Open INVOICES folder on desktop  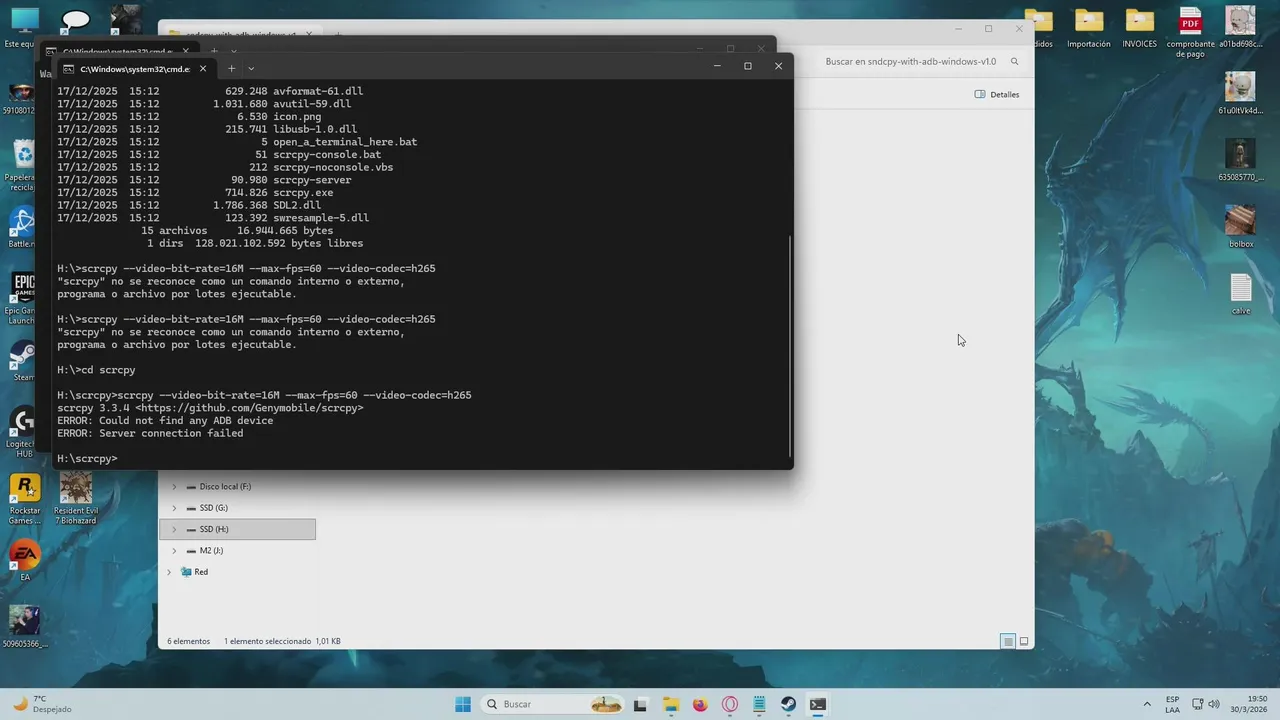1139,28
